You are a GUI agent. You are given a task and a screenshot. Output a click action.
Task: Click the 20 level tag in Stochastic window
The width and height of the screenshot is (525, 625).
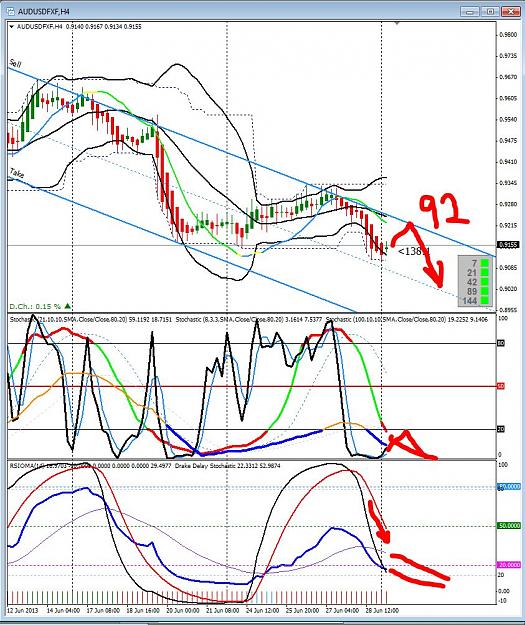click(501, 429)
